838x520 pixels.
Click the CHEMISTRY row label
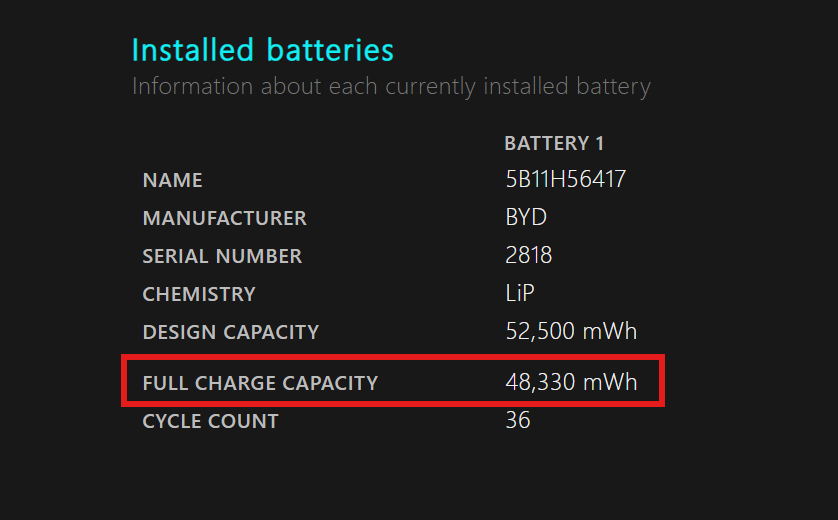(x=199, y=295)
